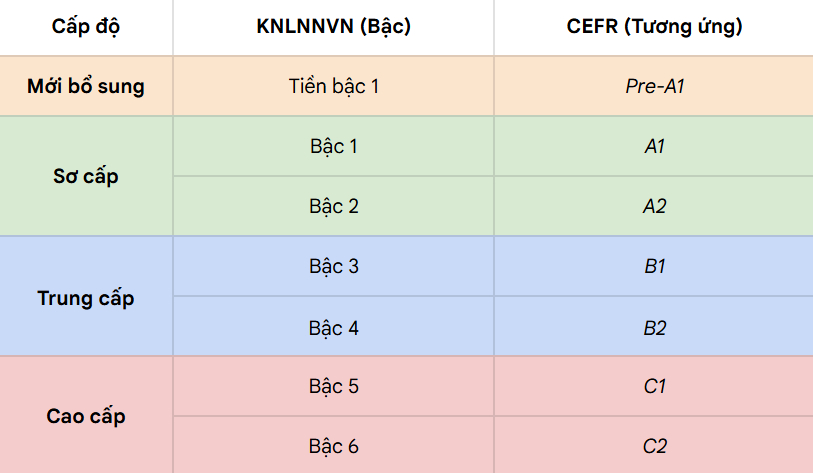Viewport: 813px width, 473px height.
Task: Click the "Sơ cấp" merged cell
Action: (x=86, y=177)
